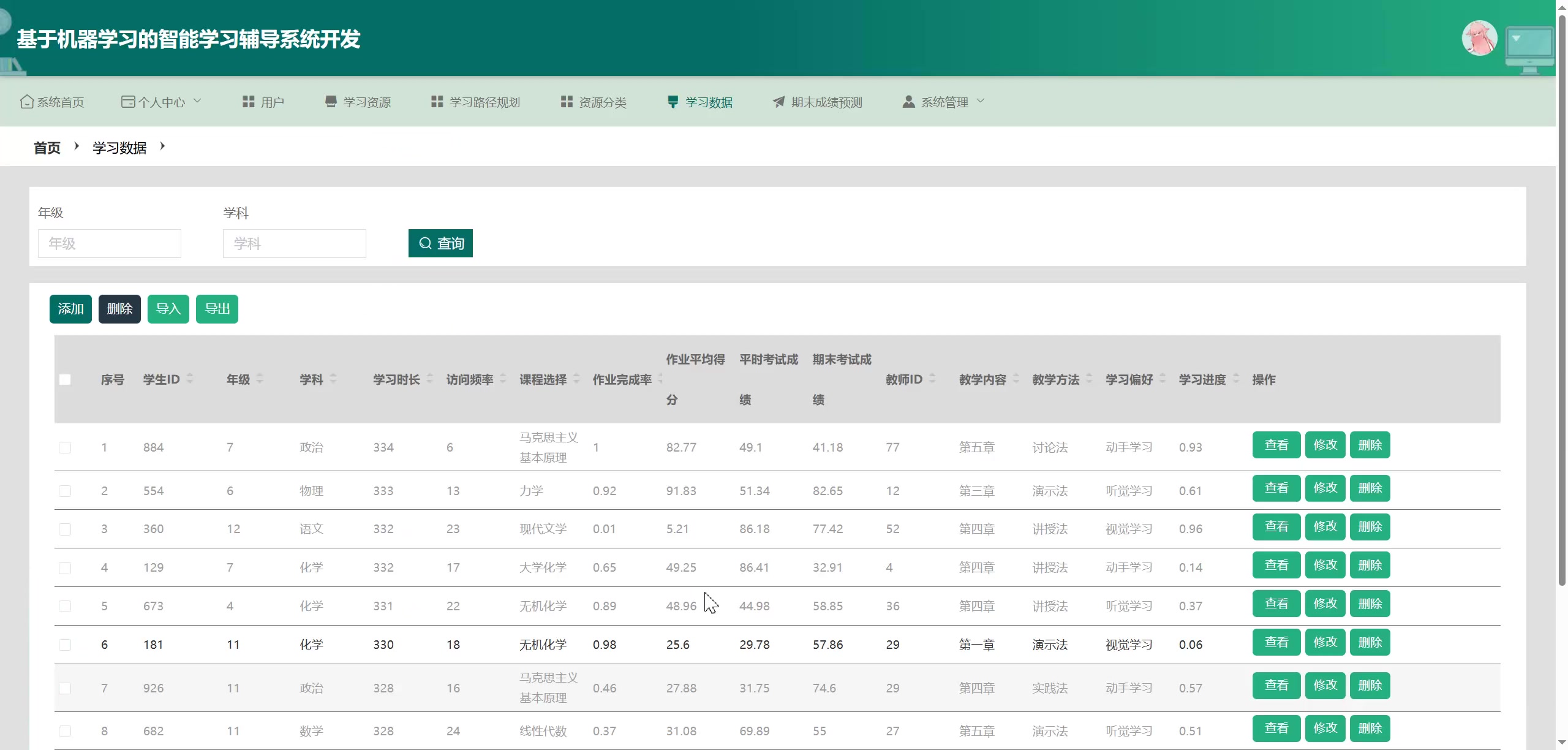
Task: Check the row for student 673
Action: 65,606
